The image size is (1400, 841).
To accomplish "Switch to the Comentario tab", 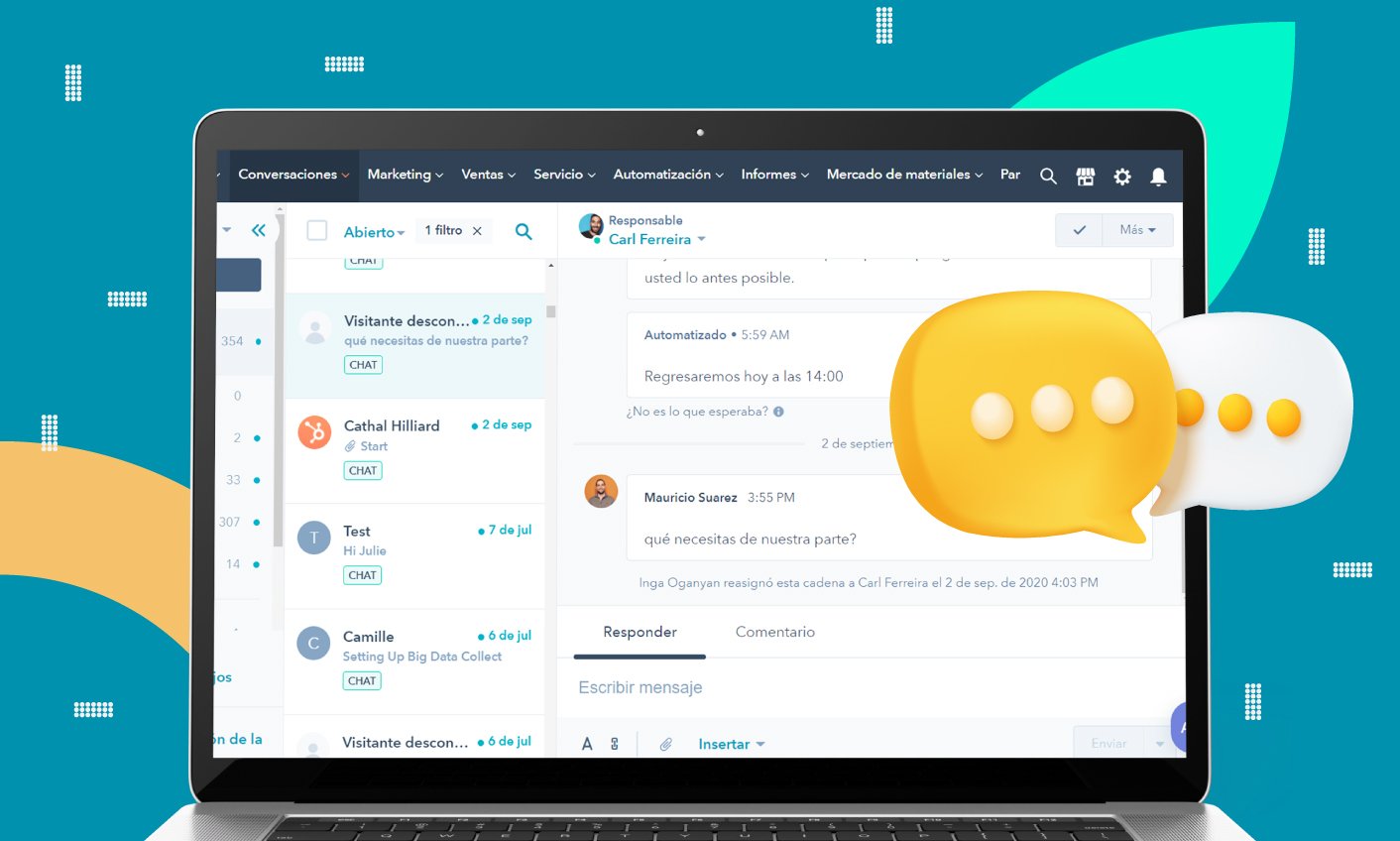I will tap(775, 633).
